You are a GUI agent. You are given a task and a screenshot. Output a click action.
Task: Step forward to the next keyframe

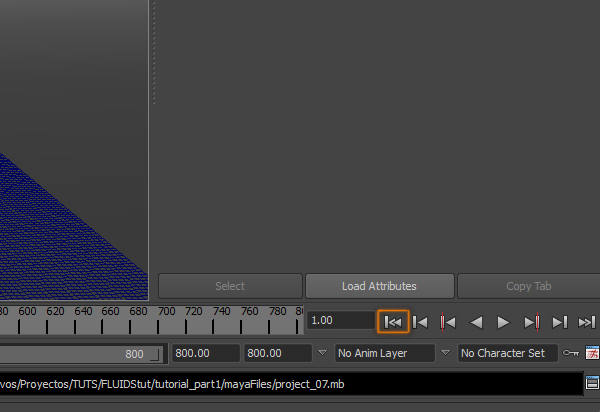point(532,321)
